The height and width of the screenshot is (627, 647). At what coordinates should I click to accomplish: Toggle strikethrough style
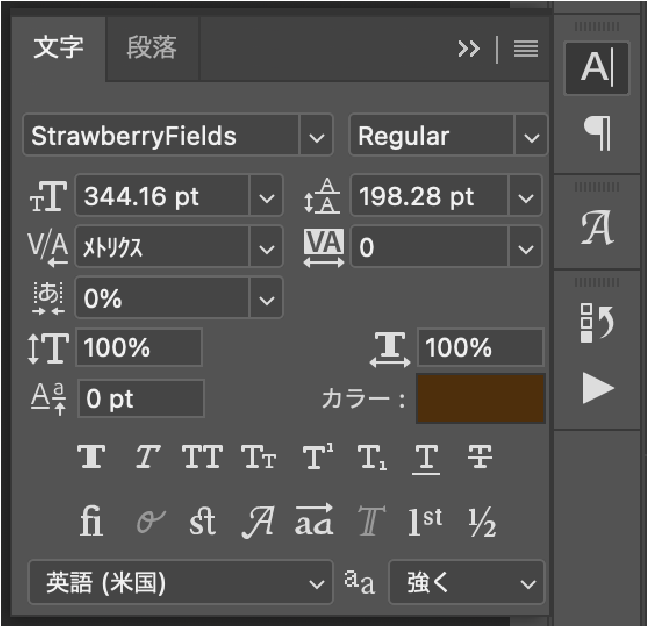[479, 456]
